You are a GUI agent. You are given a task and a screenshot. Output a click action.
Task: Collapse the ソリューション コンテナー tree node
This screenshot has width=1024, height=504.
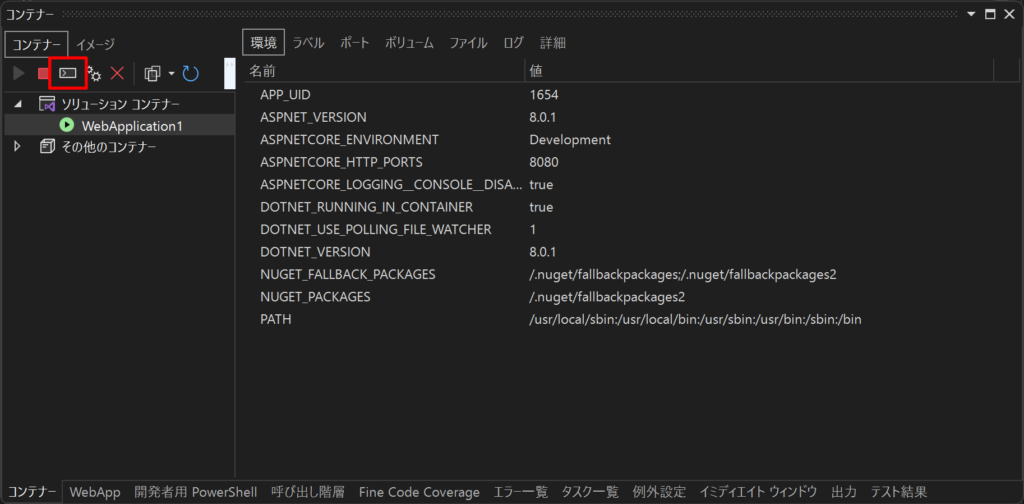[18, 104]
